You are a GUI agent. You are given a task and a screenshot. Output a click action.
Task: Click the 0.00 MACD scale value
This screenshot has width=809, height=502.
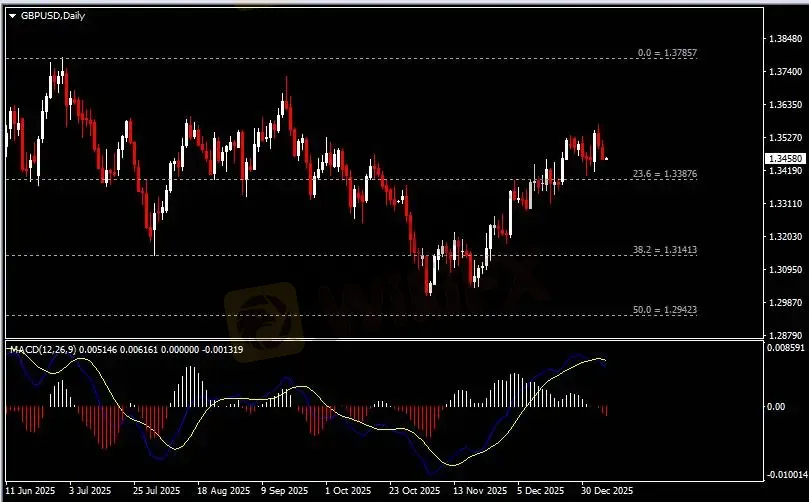(x=776, y=407)
